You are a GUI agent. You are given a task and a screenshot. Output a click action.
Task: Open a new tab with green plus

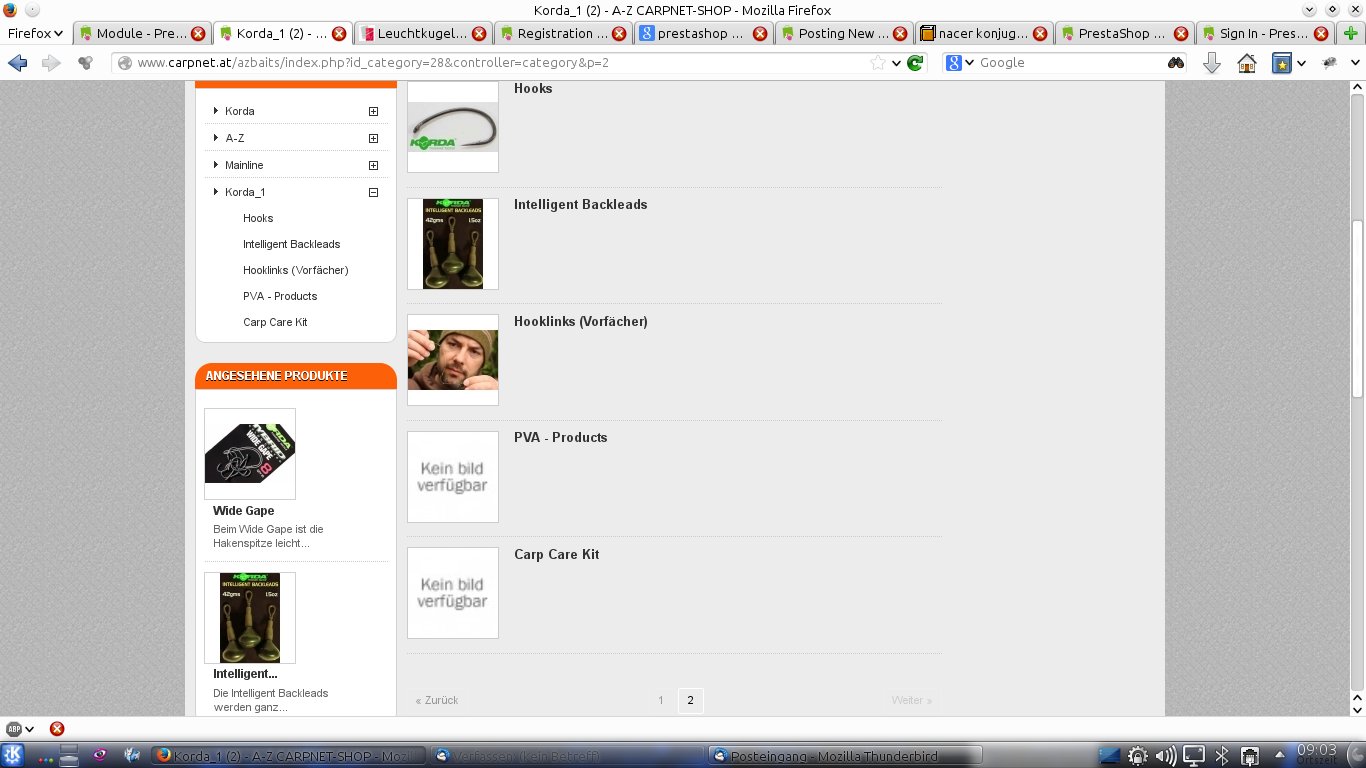click(1352, 33)
